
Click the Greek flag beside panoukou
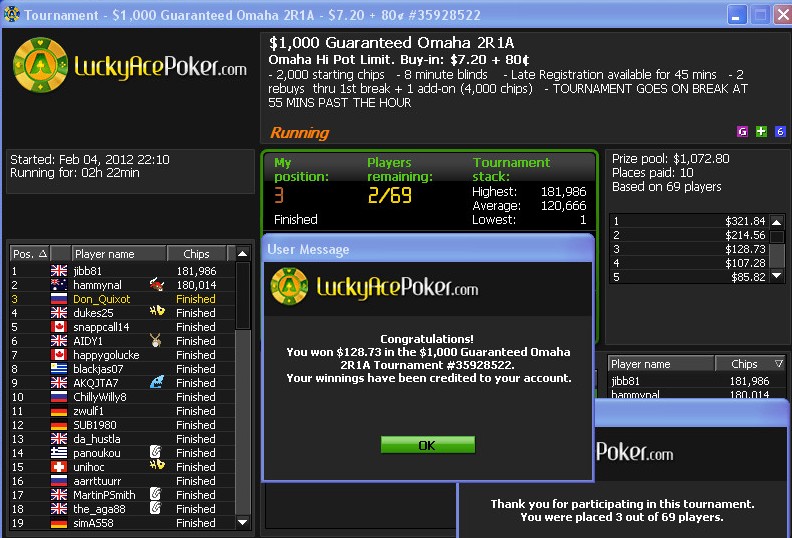coord(59,453)
